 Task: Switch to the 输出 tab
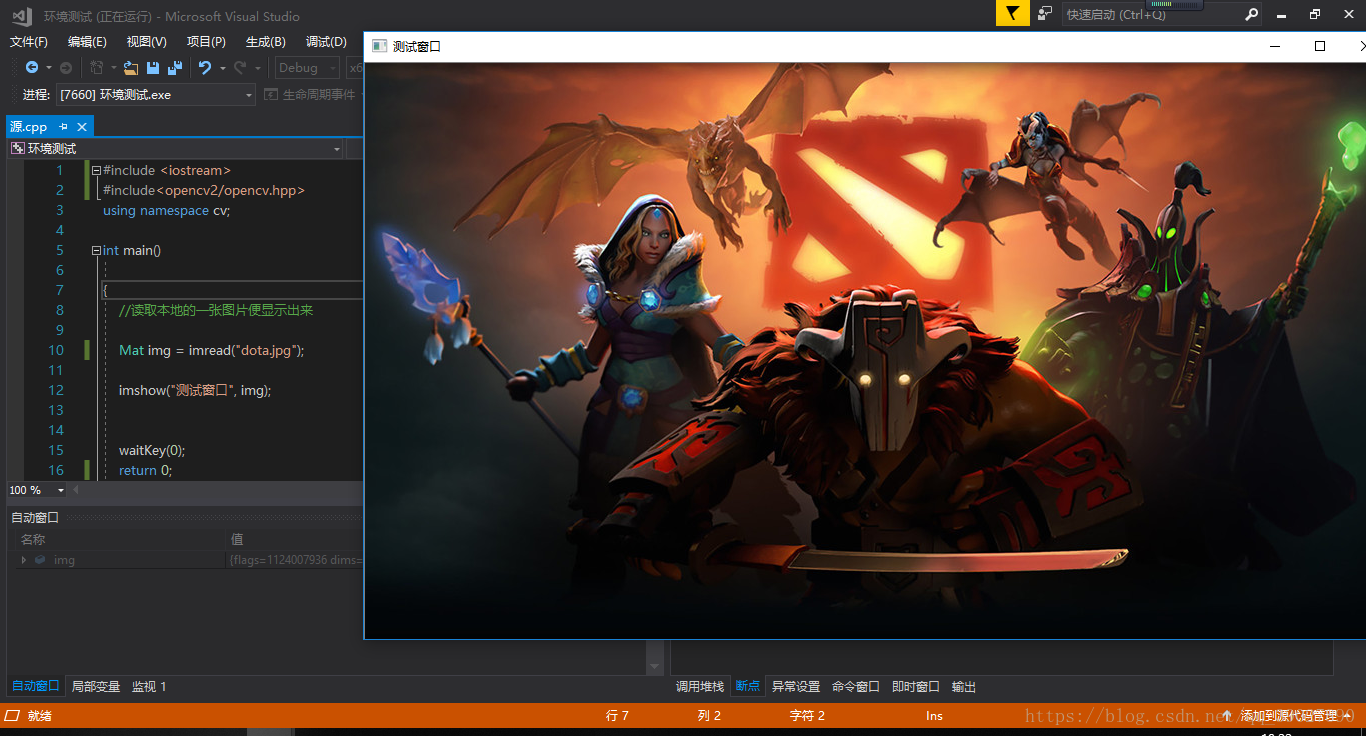pos(964,686)
